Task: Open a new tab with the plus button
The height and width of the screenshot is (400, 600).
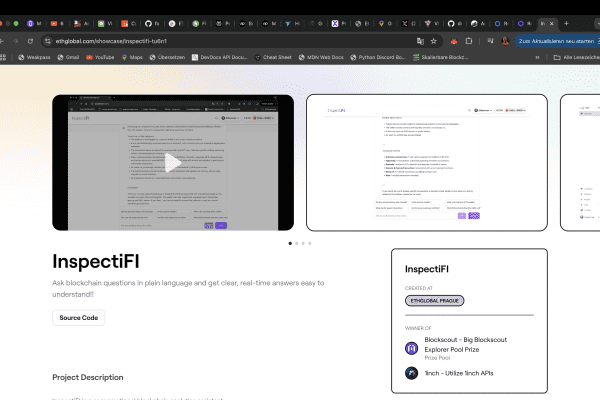Action: point(566,23)
